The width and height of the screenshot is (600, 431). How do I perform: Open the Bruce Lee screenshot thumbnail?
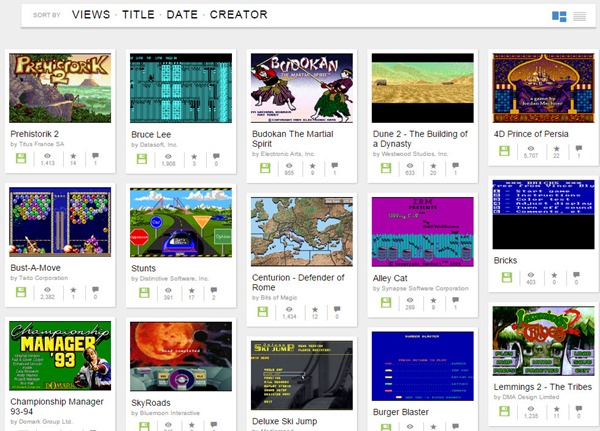coord(181,88)
